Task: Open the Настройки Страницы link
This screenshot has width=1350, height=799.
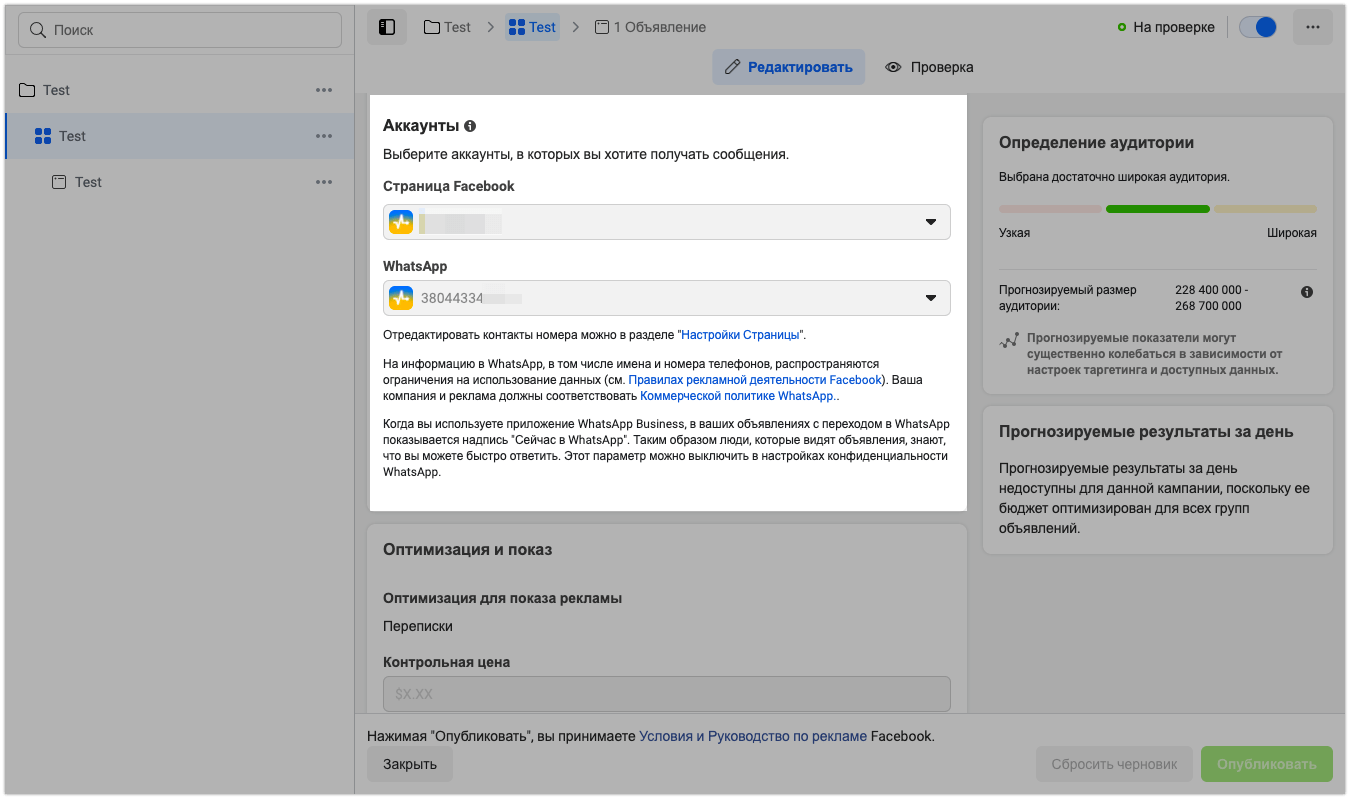Action: [742, 335]
